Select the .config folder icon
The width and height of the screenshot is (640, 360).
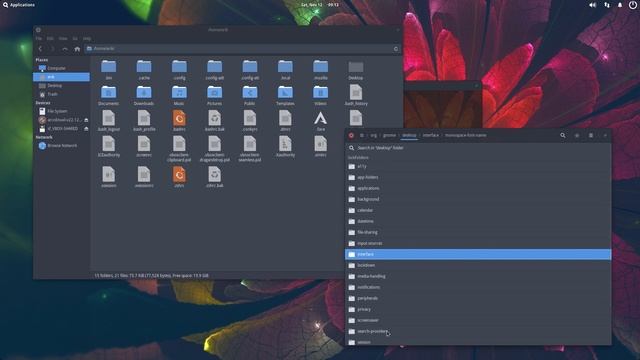tap(179, 67)
